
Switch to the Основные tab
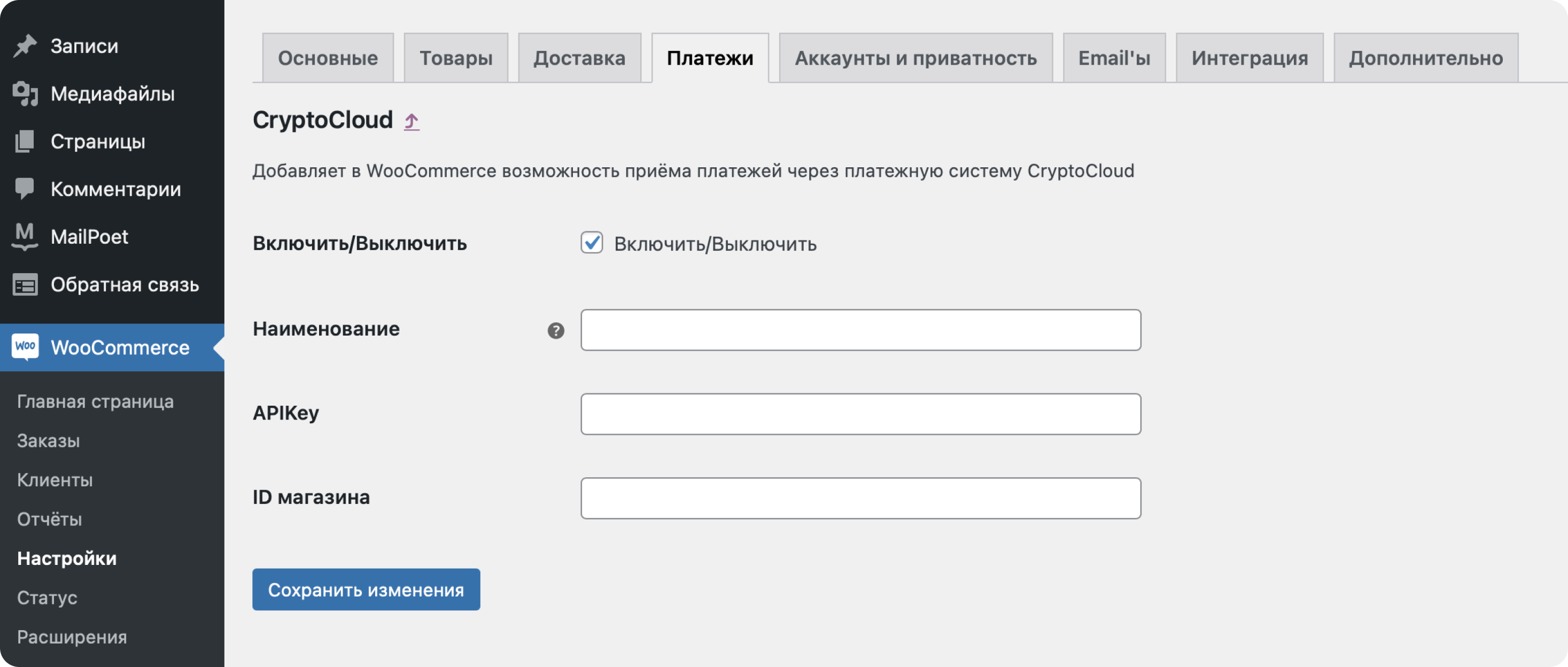tap(328, 58)
